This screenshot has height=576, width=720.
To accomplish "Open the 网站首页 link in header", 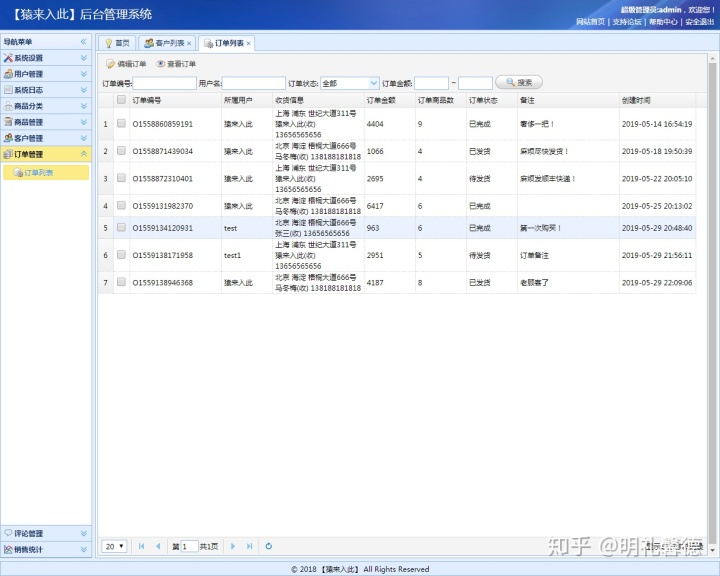I will (590, 22).
